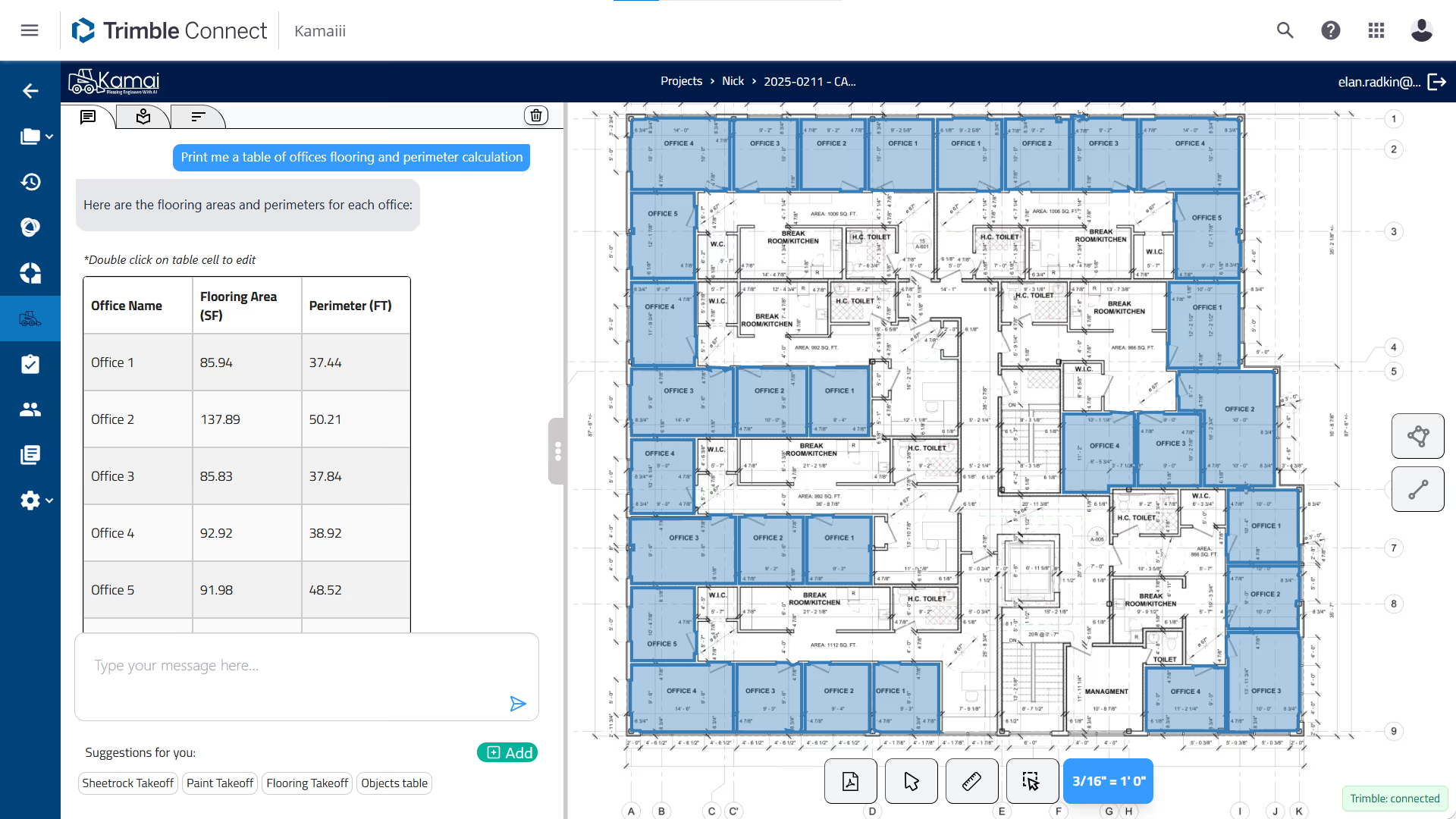Send the message with the arrow icon

point(518,704)
